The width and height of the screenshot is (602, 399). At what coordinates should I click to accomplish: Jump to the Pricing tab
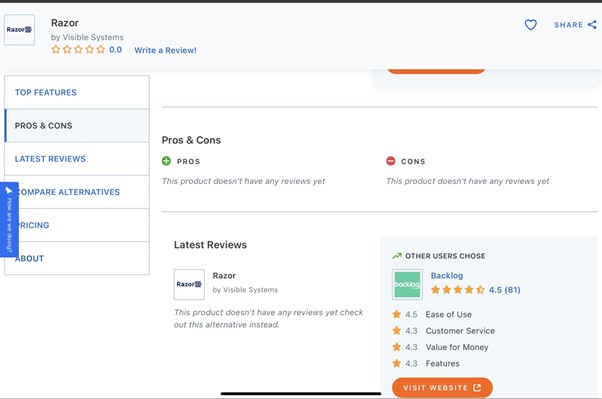coord(77,225)
